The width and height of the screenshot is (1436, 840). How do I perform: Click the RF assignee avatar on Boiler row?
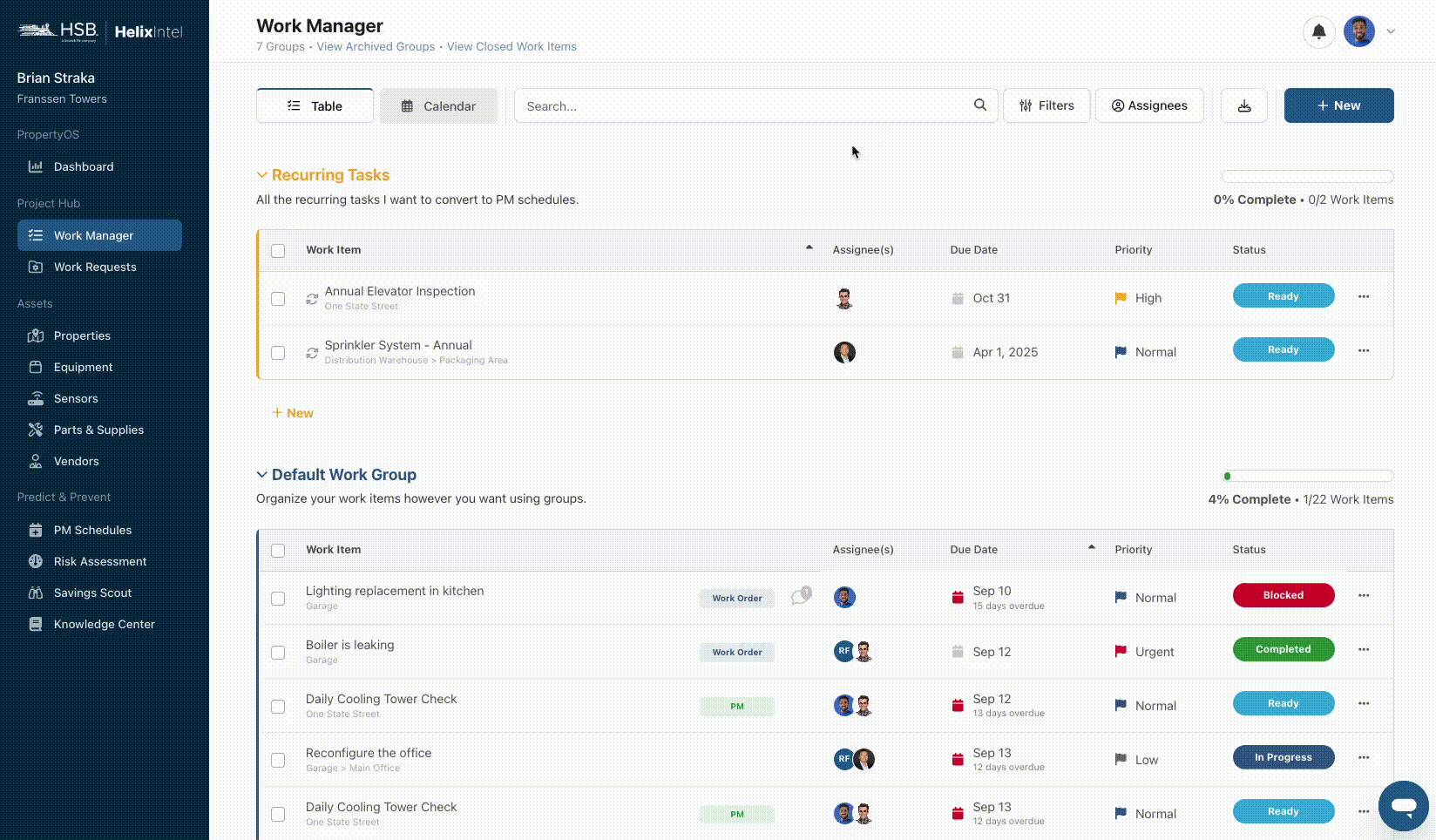point(843,651)
